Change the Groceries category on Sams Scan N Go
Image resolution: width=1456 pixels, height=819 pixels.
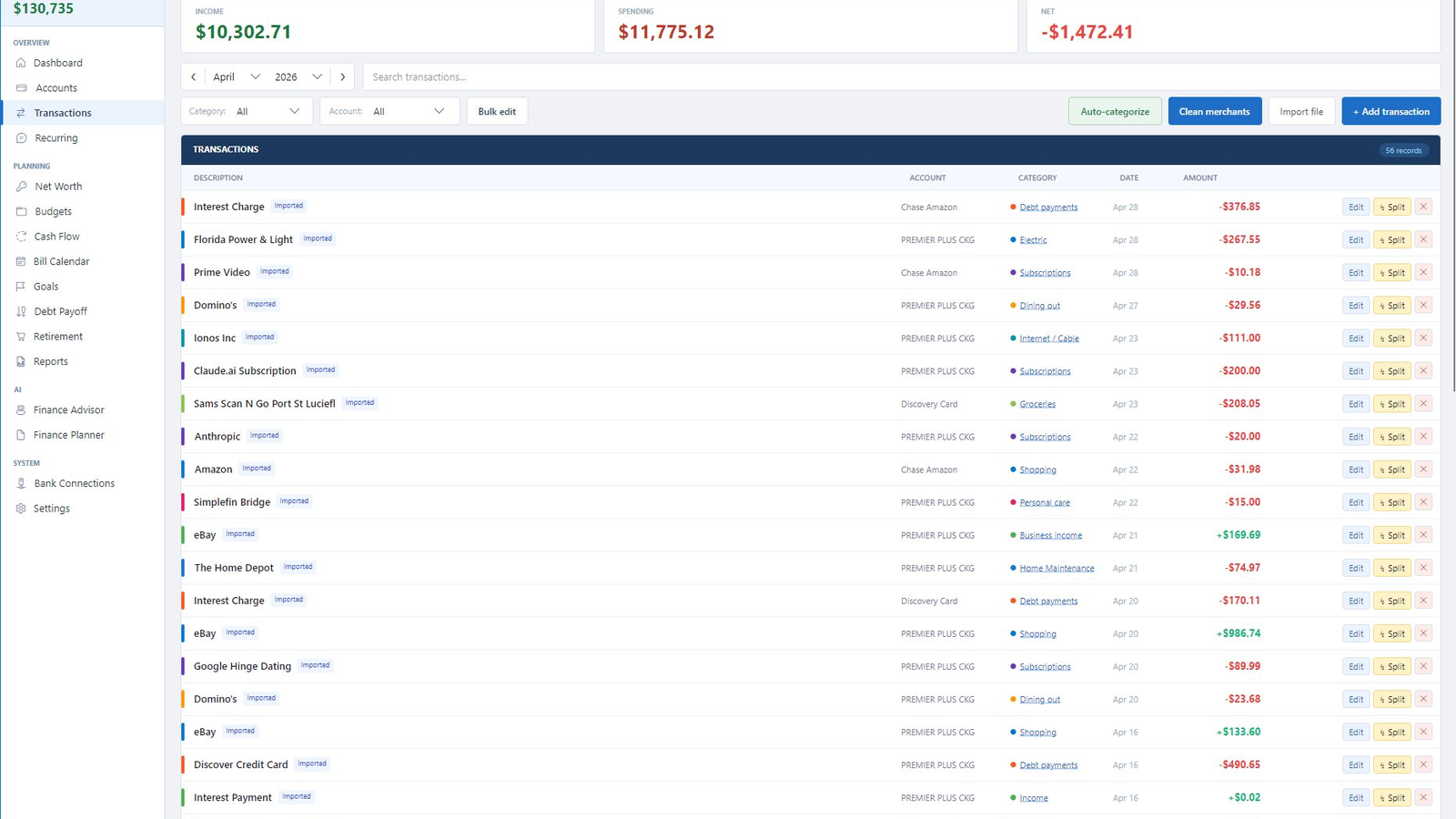click(x=1037, y=404)
